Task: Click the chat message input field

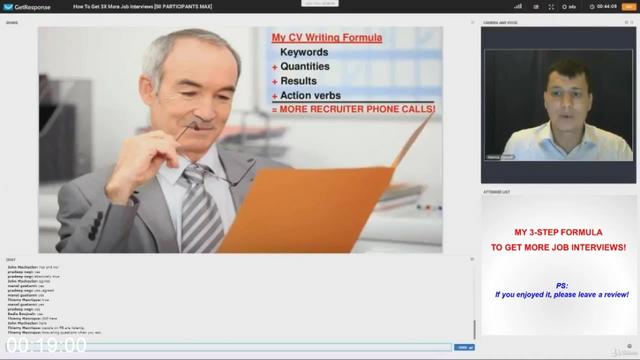Action: 229,347
